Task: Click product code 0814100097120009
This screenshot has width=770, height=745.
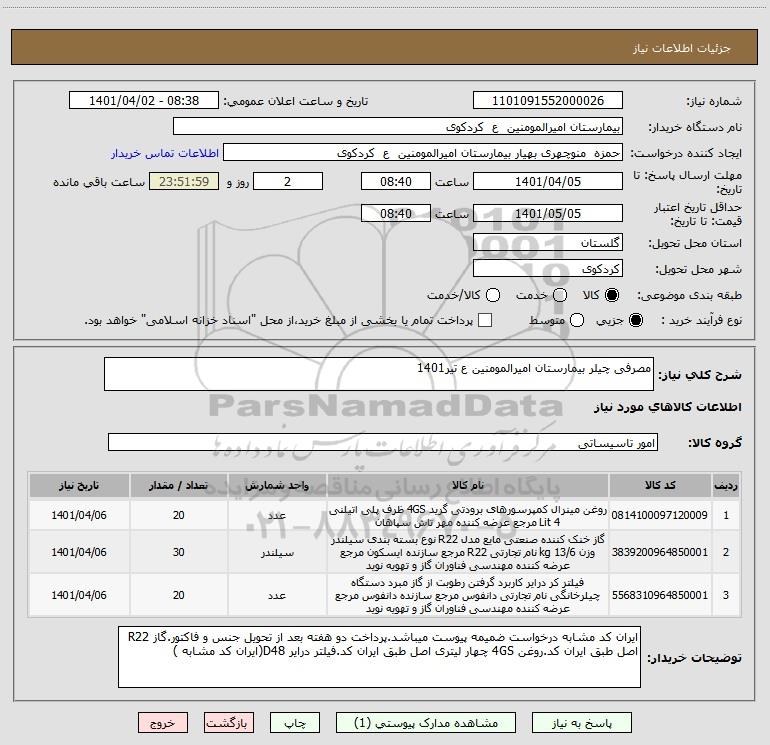Action: pos(660,515)
